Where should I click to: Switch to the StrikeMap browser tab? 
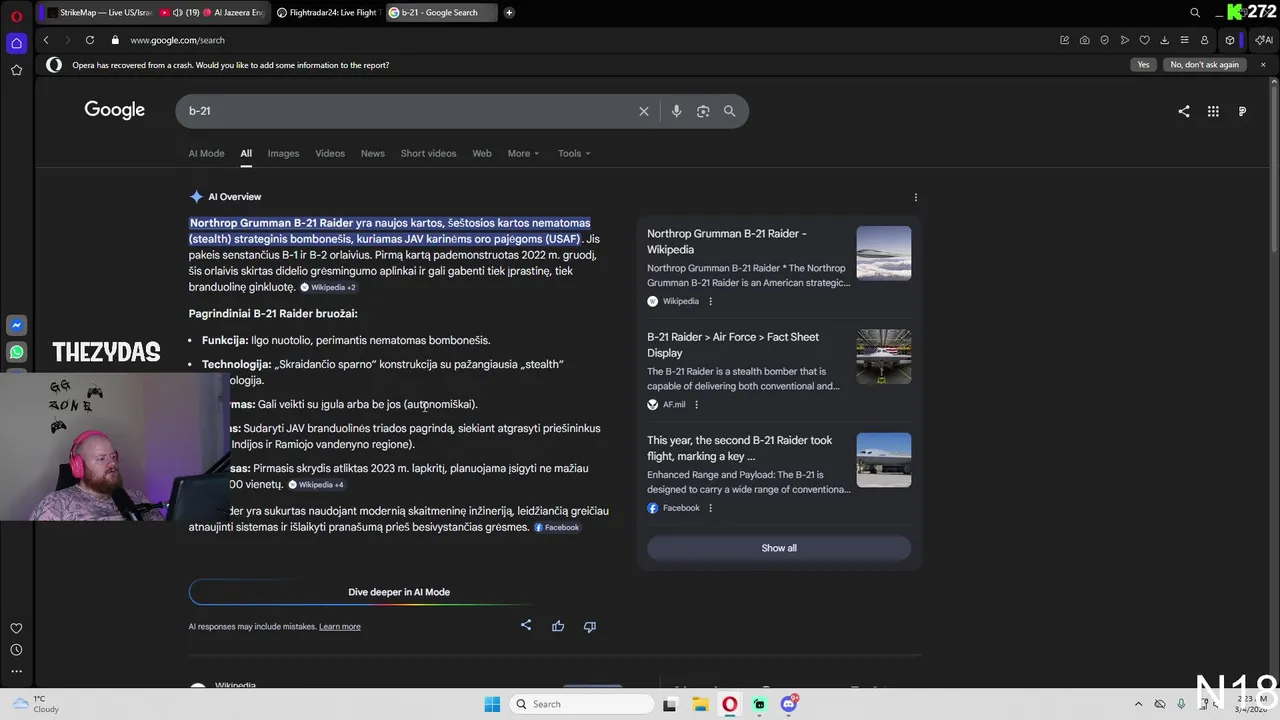(99, 12)
